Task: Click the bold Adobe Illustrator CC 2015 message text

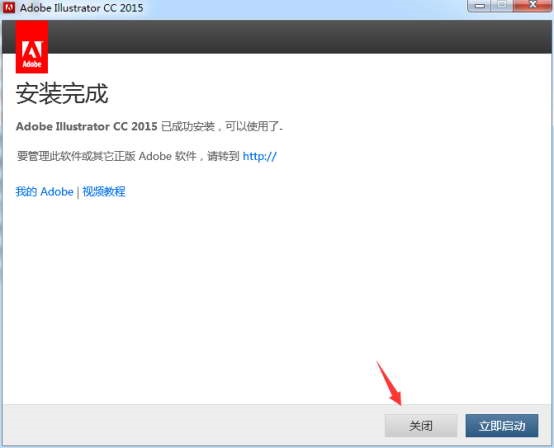Action: tap(87, 126)
